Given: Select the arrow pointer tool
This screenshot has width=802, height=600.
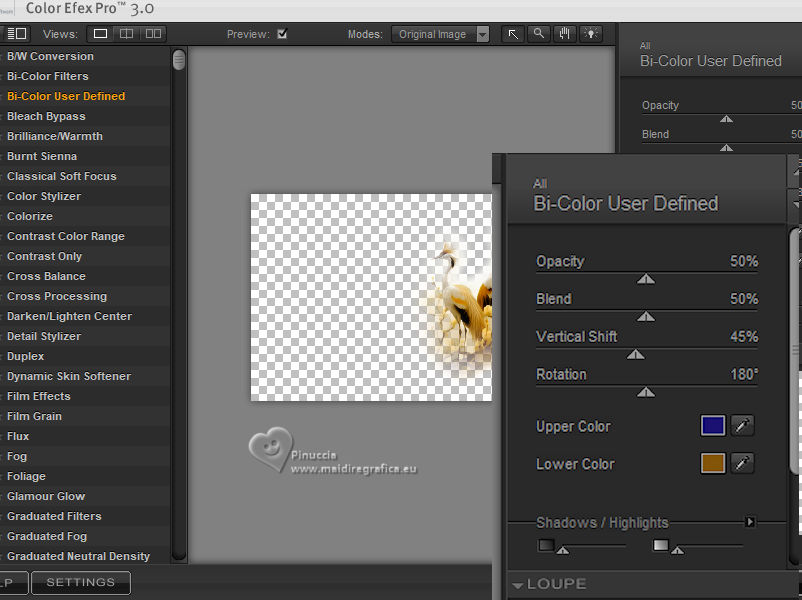Looking at the screenshot, I should (x=513, y=34).
